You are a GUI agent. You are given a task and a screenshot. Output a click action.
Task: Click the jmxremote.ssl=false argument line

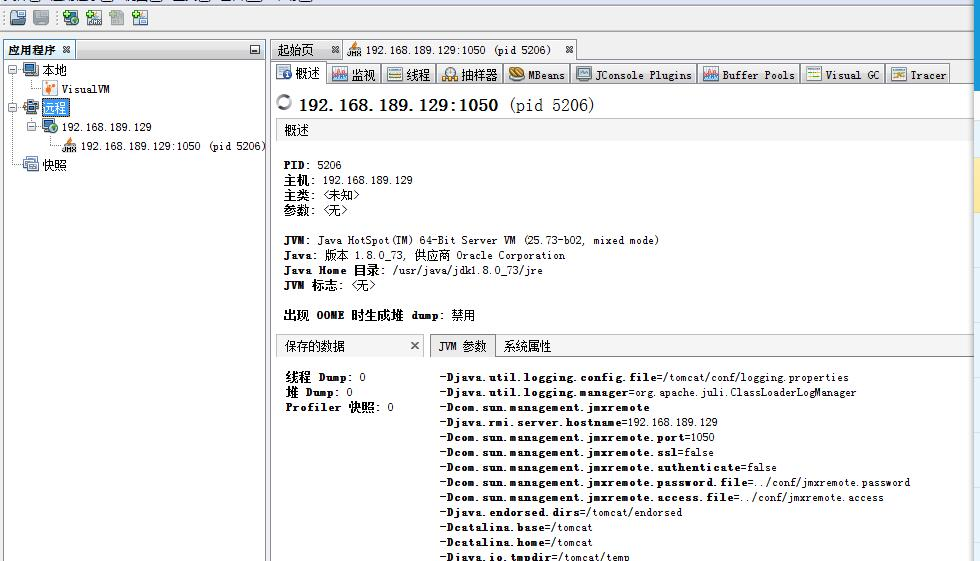[x=576, y=452]
